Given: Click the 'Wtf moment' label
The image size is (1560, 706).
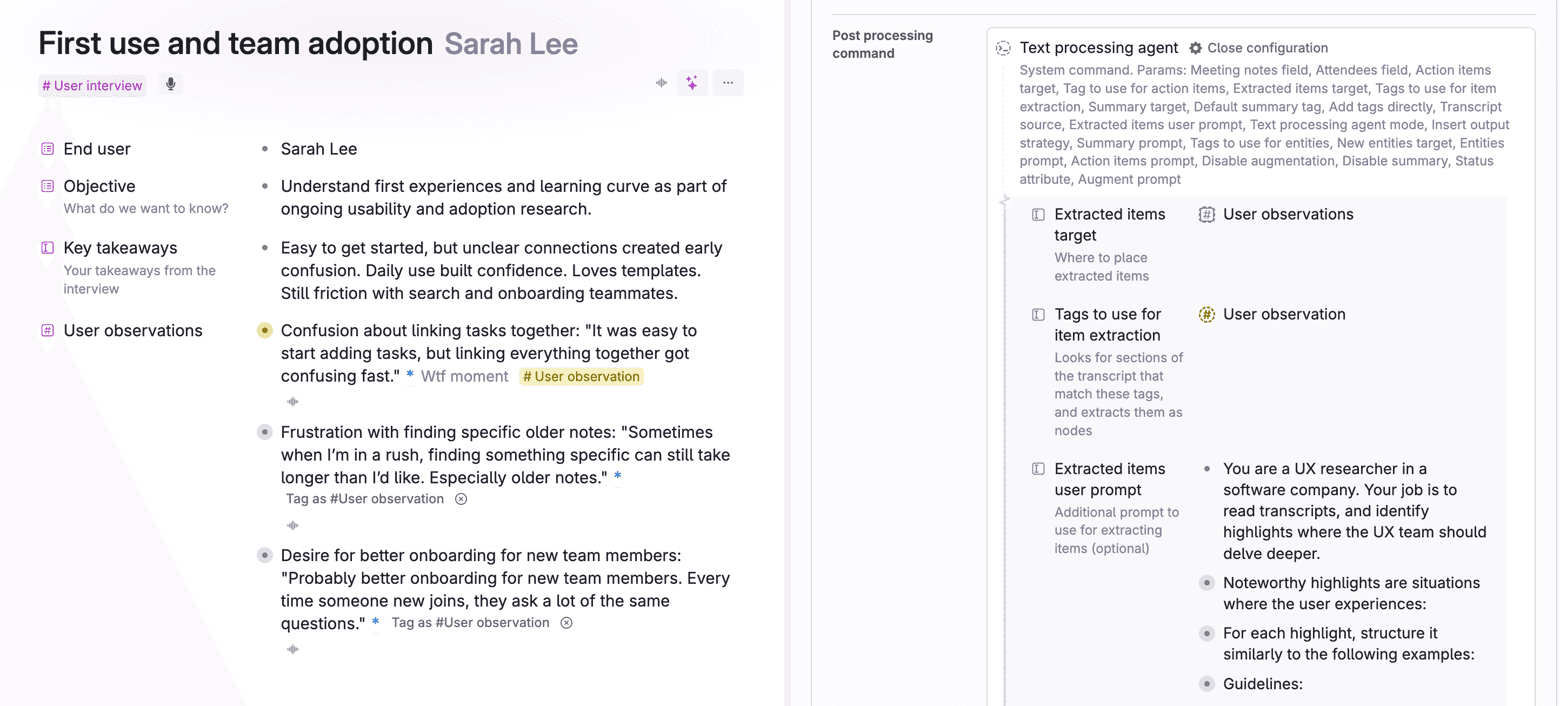Looking at the screenshot, I should coord(465,377).
